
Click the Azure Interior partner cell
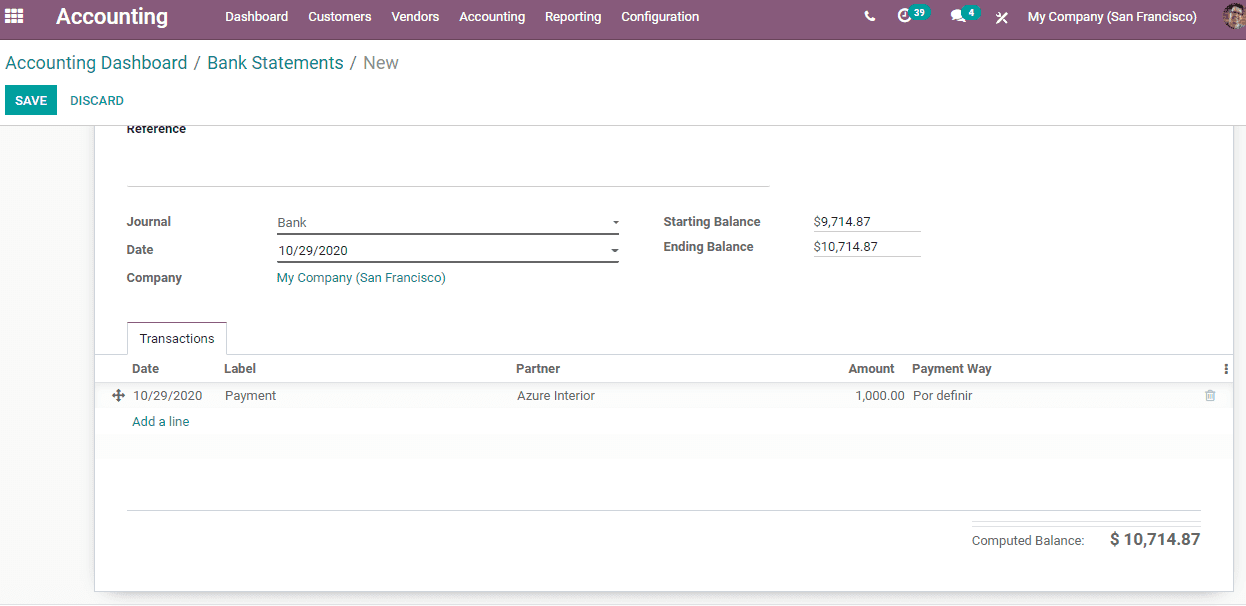pos(556,396)
